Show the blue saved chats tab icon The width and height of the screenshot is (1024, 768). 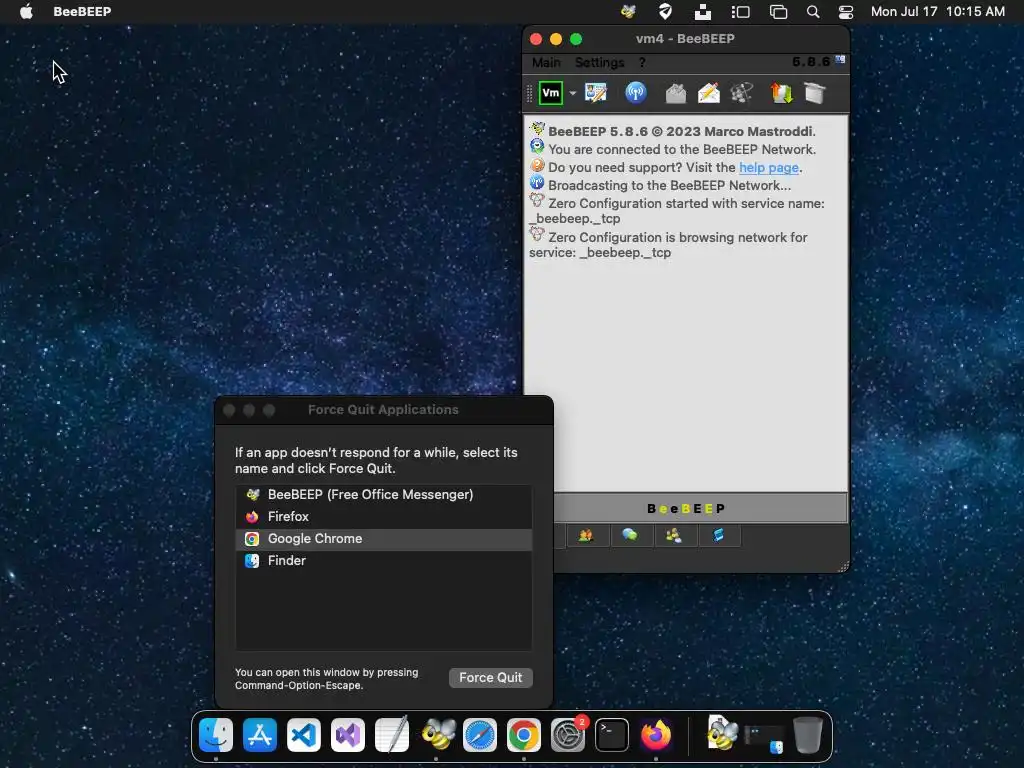coord(718,536)
